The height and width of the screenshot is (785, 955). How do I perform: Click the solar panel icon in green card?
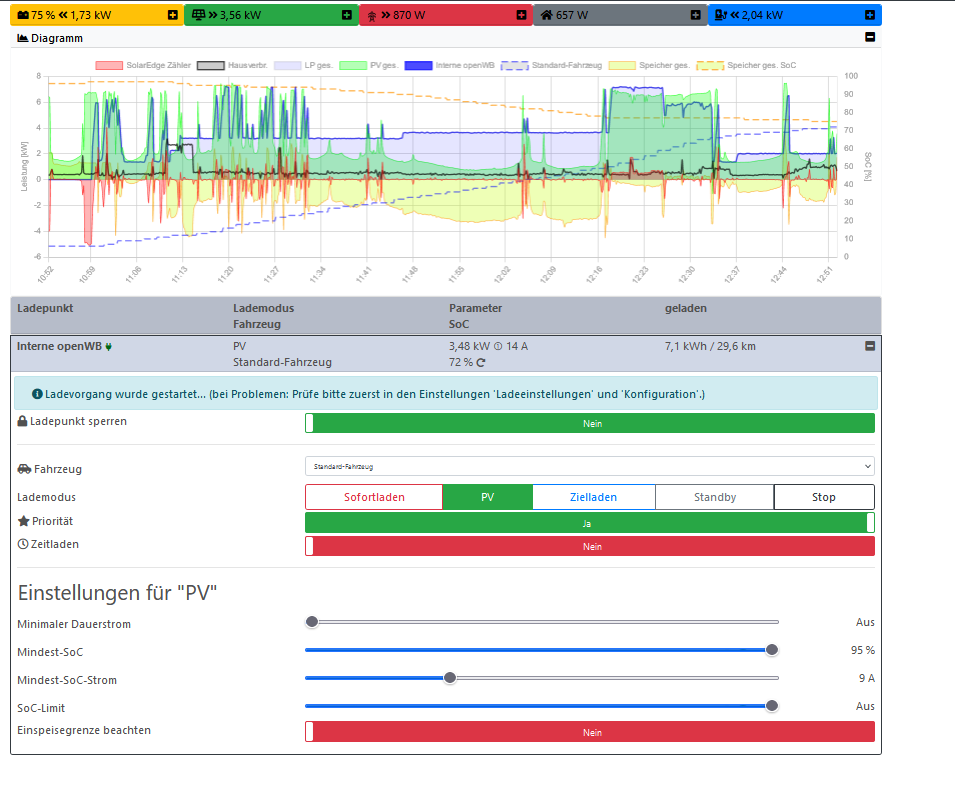coord(199,15)
